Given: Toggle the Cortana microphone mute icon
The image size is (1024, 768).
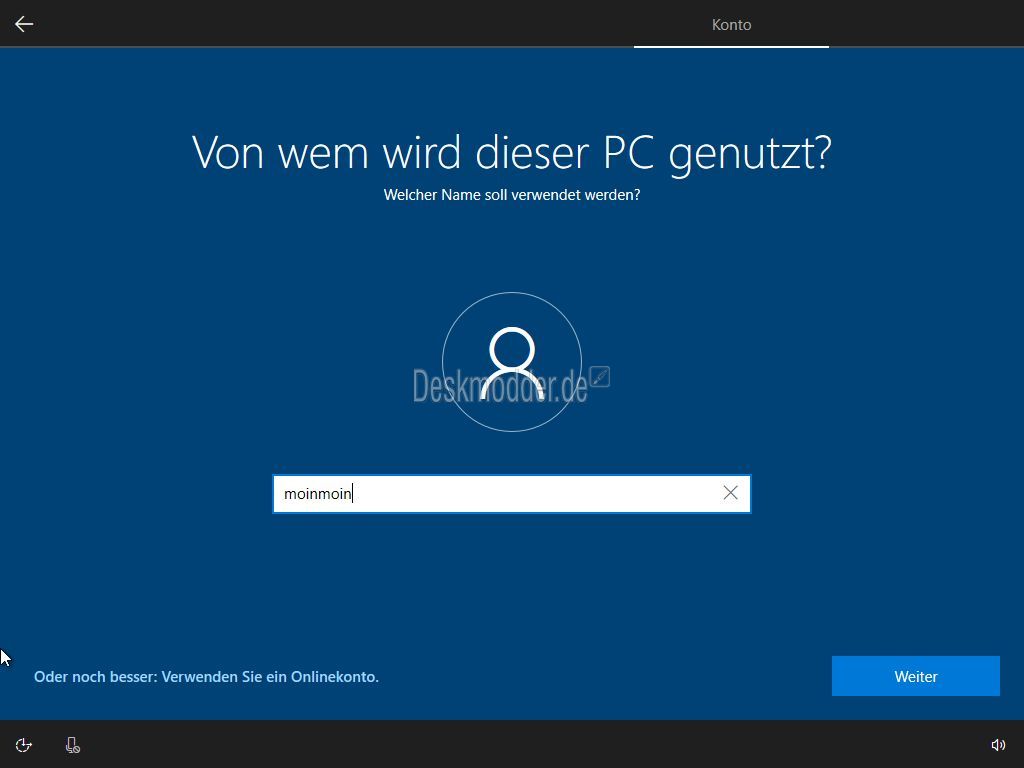Looking at the screenshot, I should click(72, 745).
